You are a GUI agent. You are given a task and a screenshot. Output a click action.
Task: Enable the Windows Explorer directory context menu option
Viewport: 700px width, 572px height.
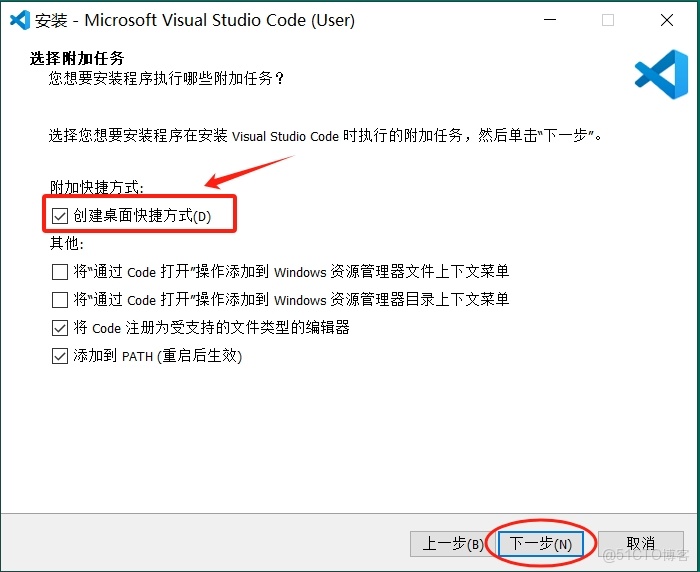(x=60, y=300)
